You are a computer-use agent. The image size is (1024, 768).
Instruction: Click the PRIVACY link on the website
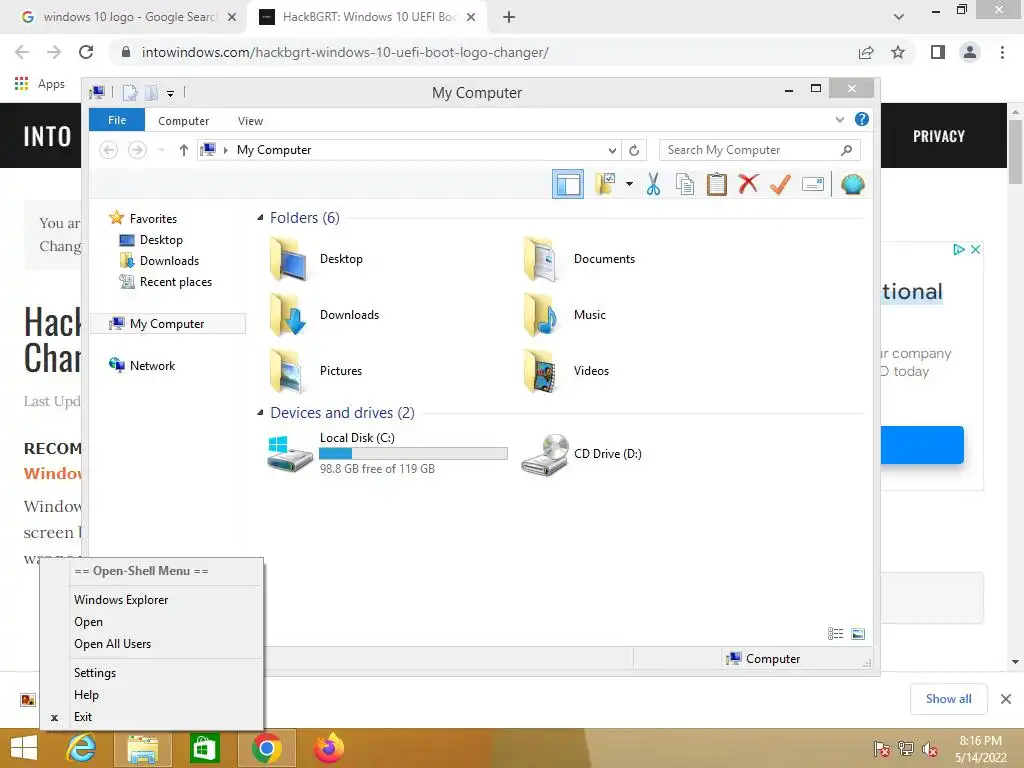(938, 136)
